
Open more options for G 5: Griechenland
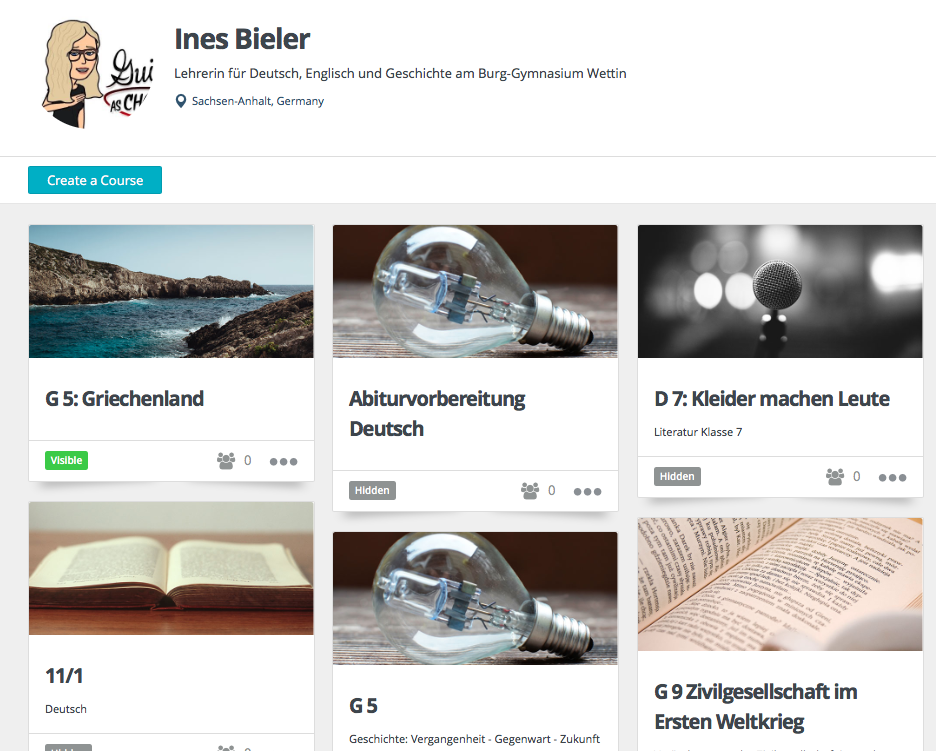point(283,461)
